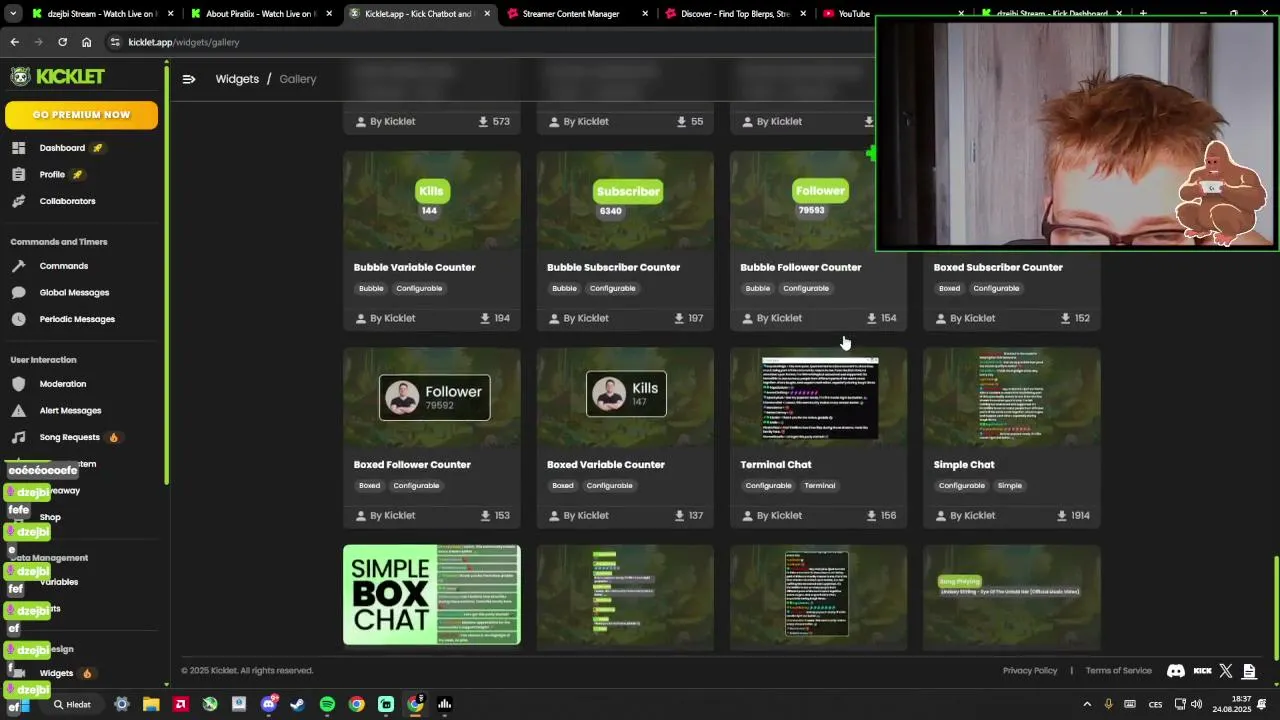Open Song Requests
This screenshot has width=1280, height=720.
tap(69, 437)
